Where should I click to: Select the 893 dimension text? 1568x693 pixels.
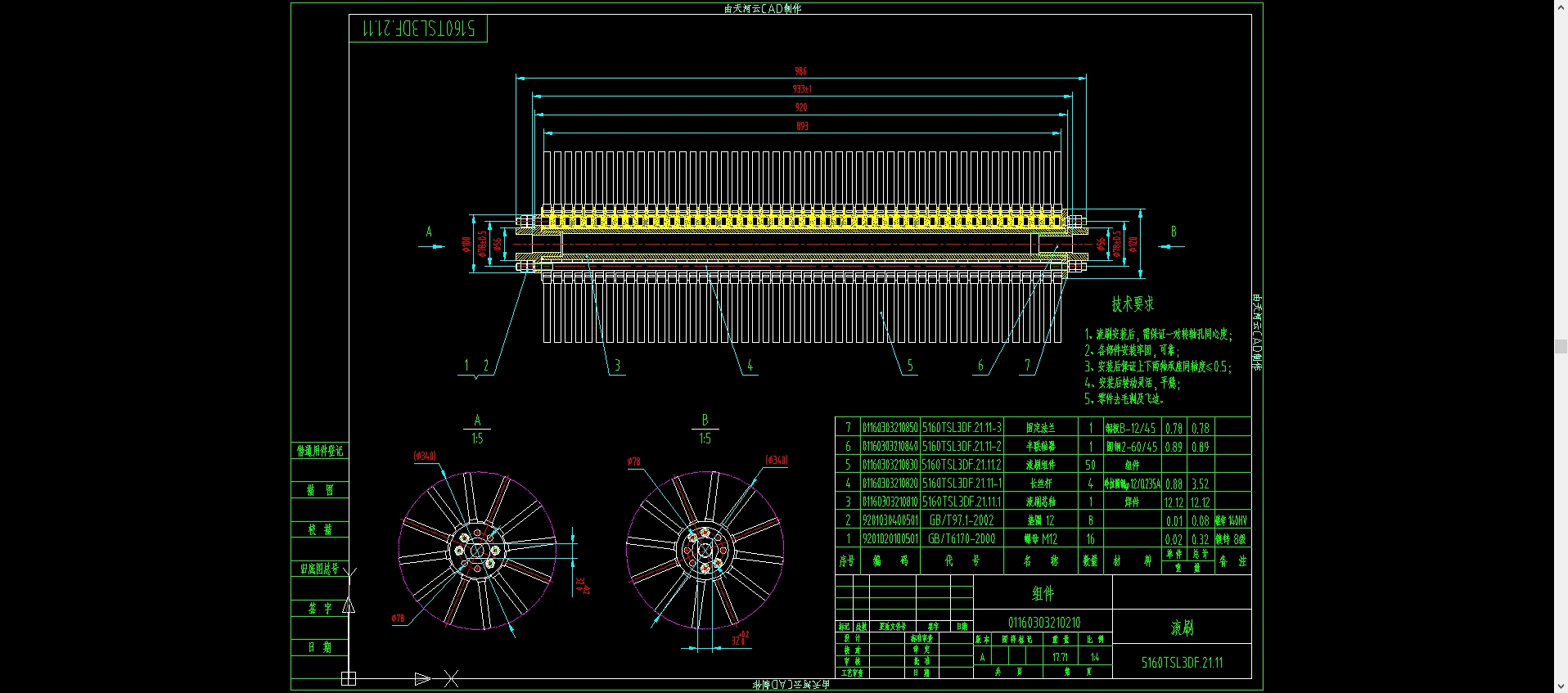pos(802,126)
